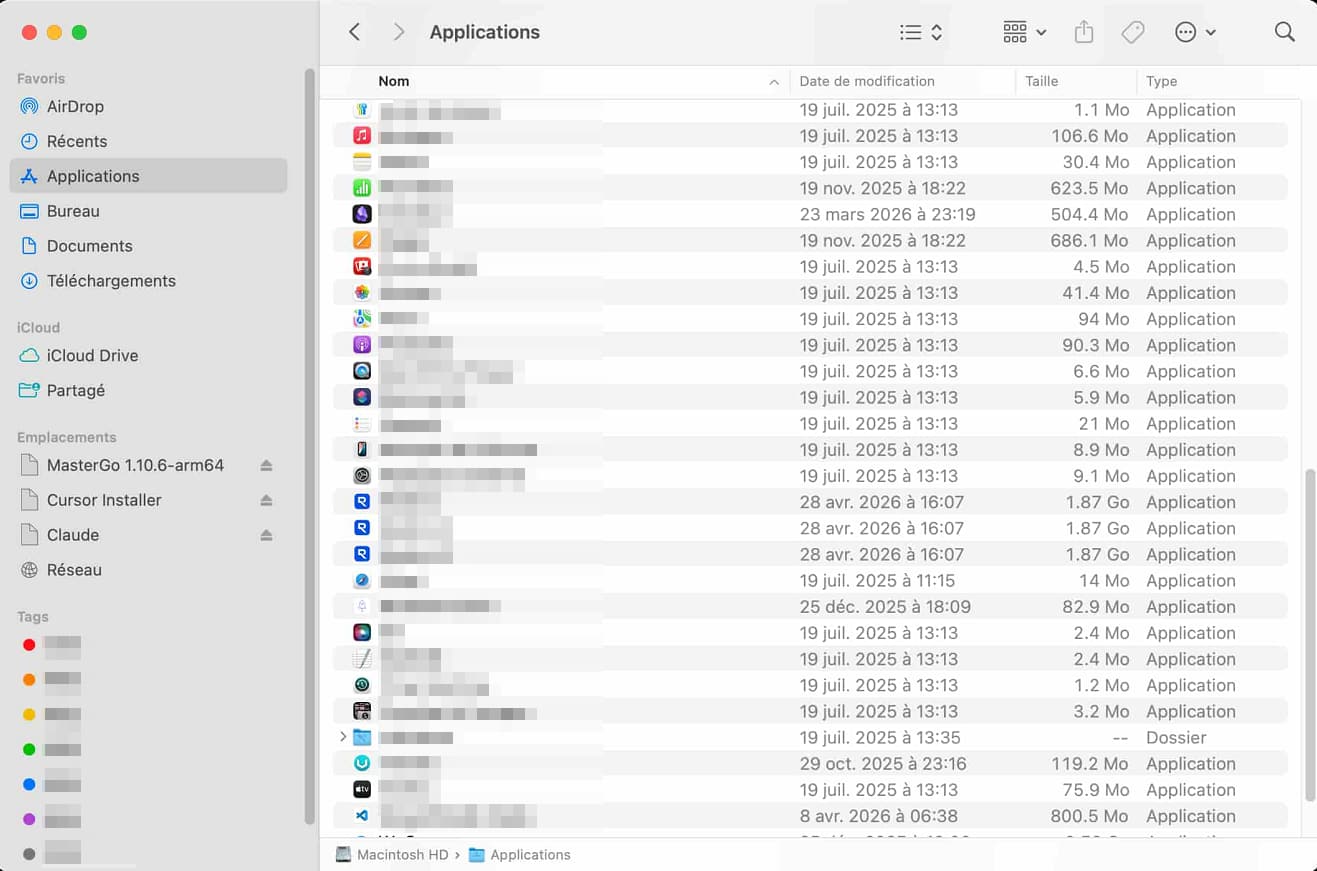Eject the MasterGo 1.10.6-arm64 volume
The image size is (1317, 871).
(267, 465)
